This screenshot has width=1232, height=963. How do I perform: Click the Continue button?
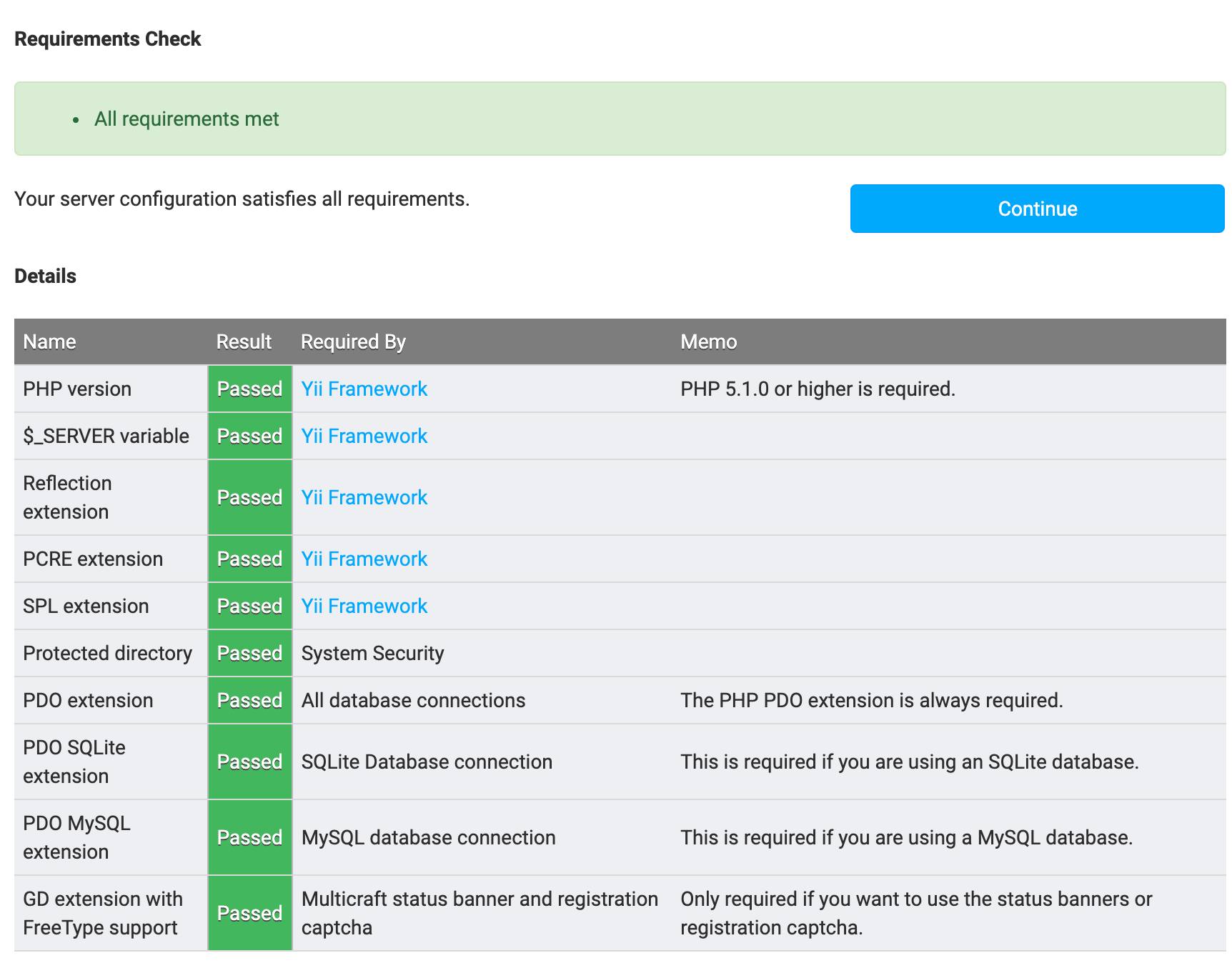pos(1036,209)
